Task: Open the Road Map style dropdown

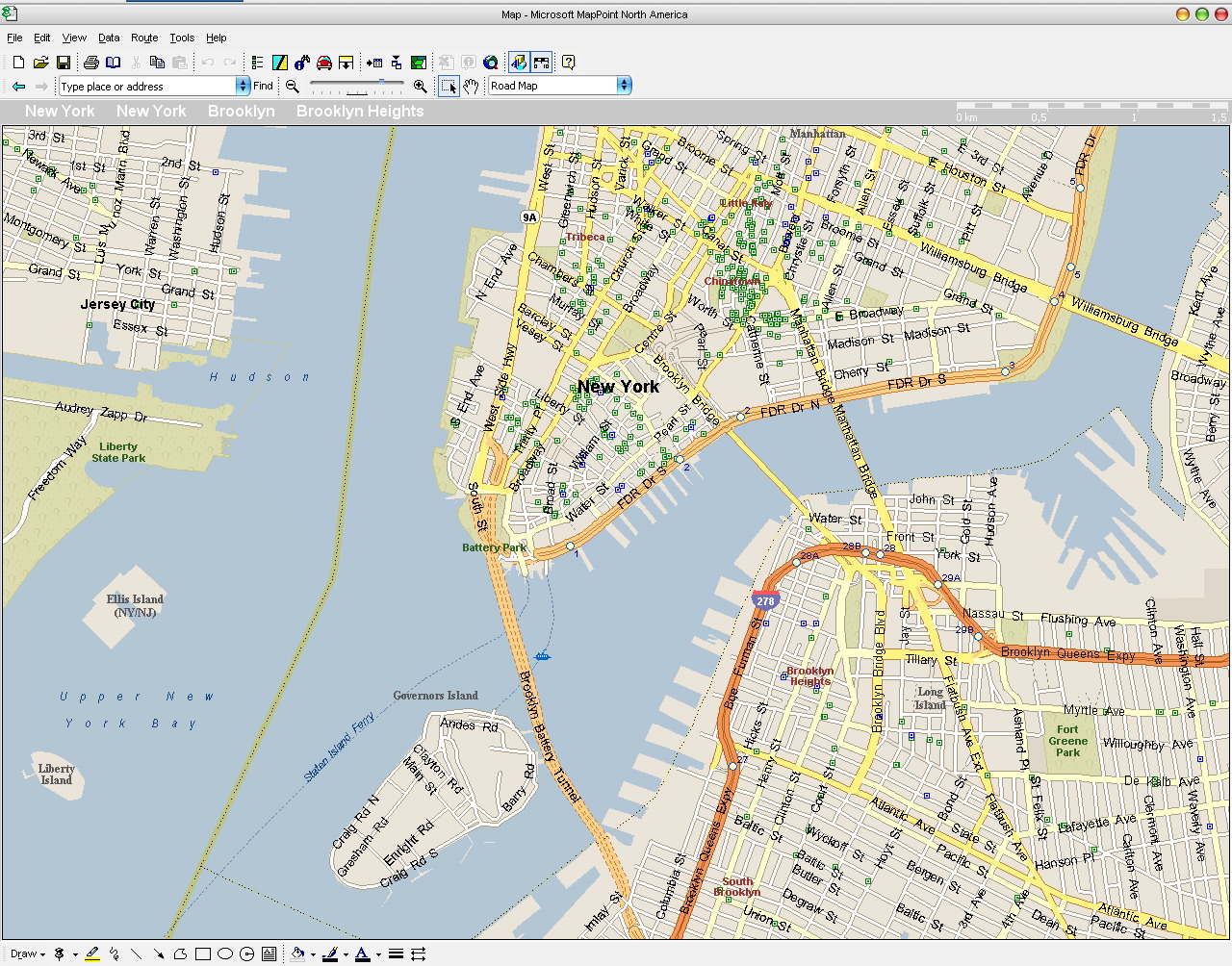Action: tap(624, 86)
